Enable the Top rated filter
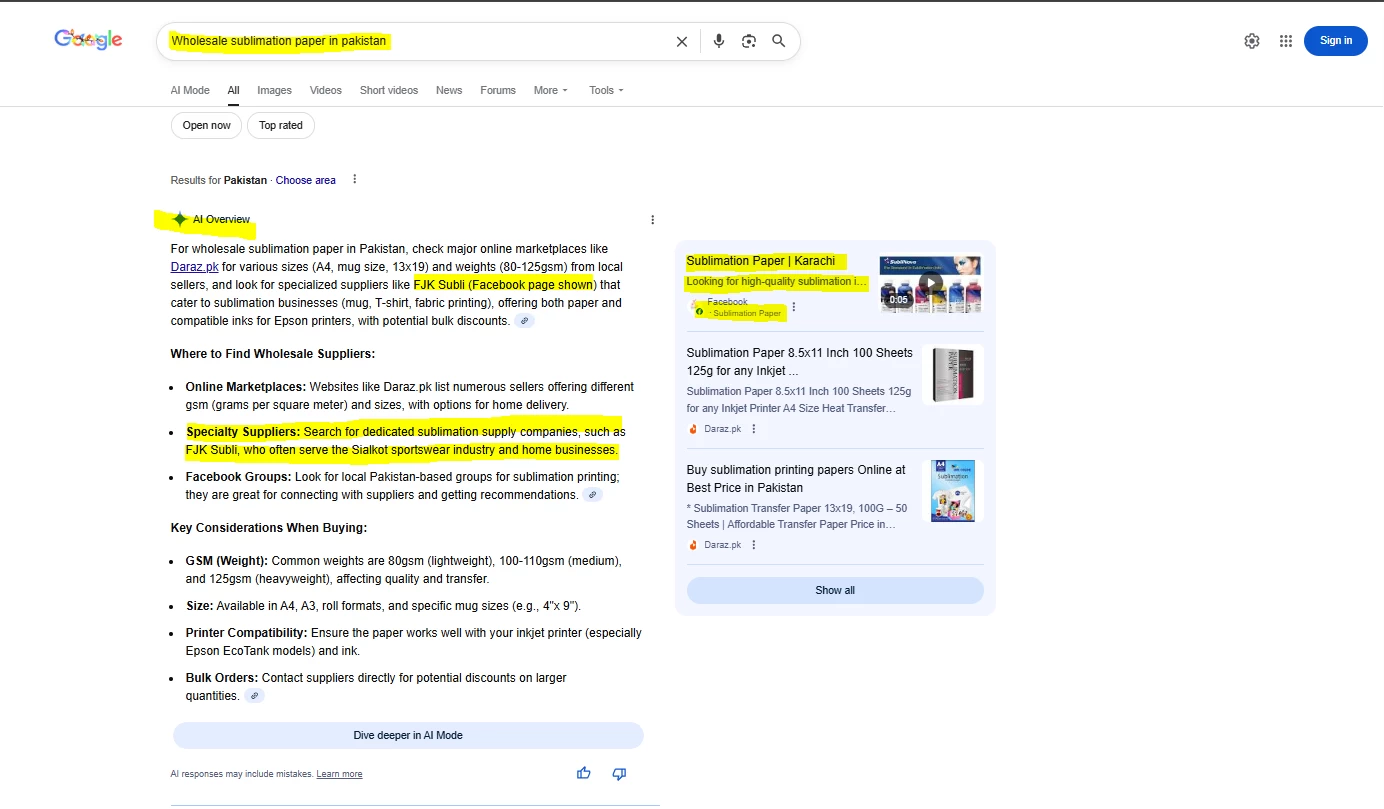The height and width of the screenshot is (809, 1384). [x=280, y=125]
